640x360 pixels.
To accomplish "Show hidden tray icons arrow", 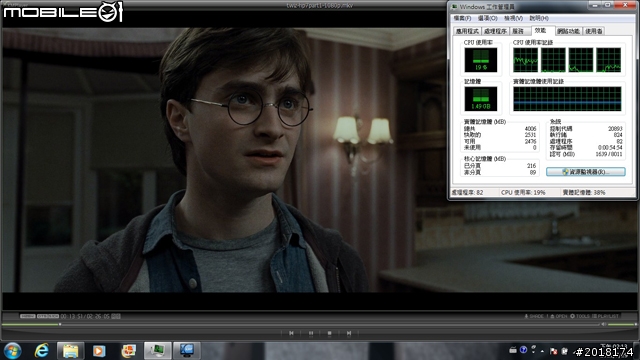I will tap(542, 351).
